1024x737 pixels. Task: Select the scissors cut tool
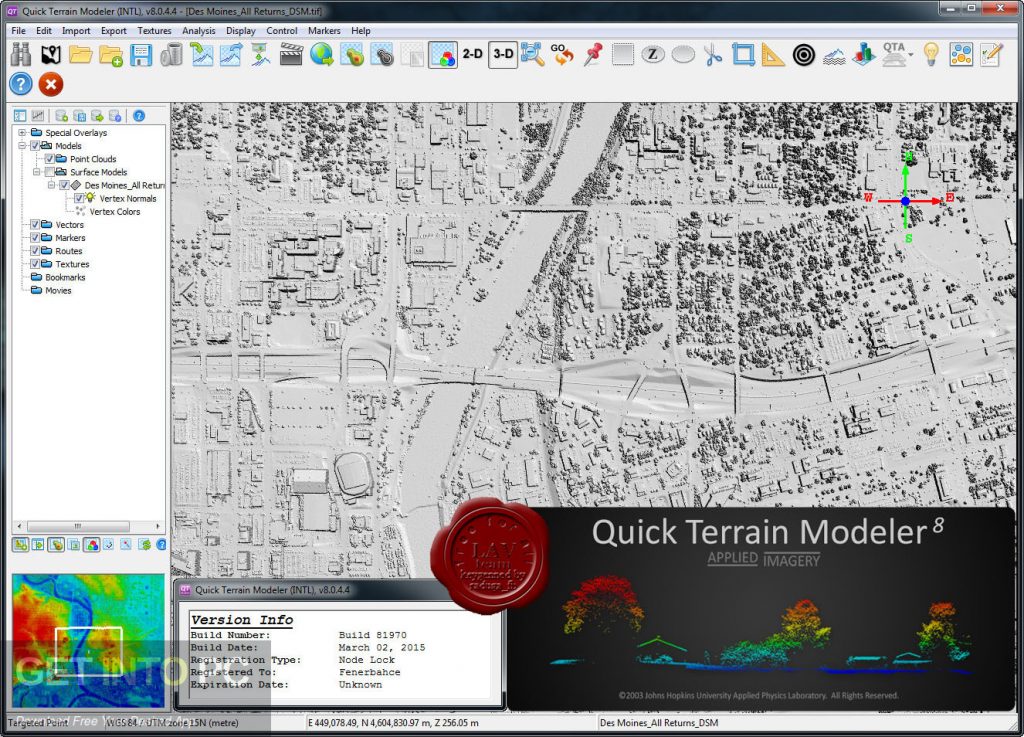click(712, 55)
